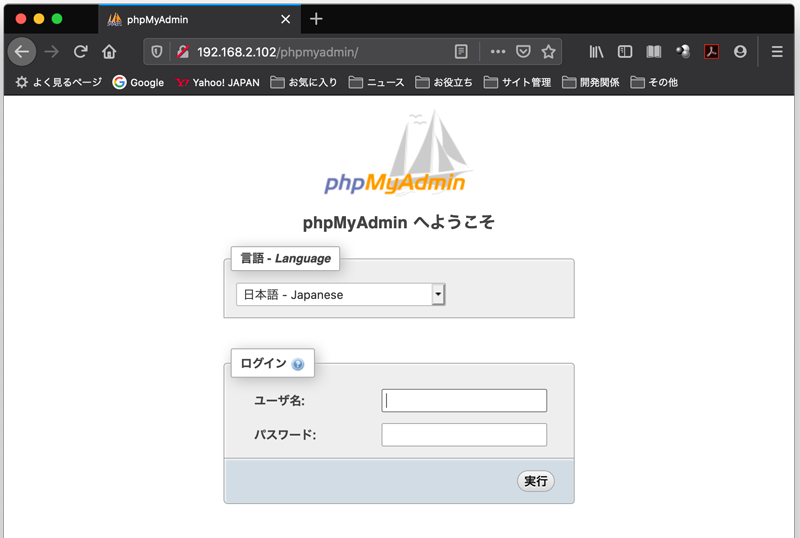Click the yellow macOS minimize button

point(39,19)
